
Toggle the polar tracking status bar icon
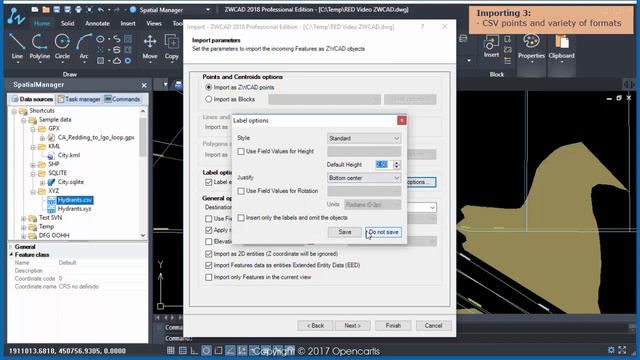pyautogui.click(x=207, y=350)
